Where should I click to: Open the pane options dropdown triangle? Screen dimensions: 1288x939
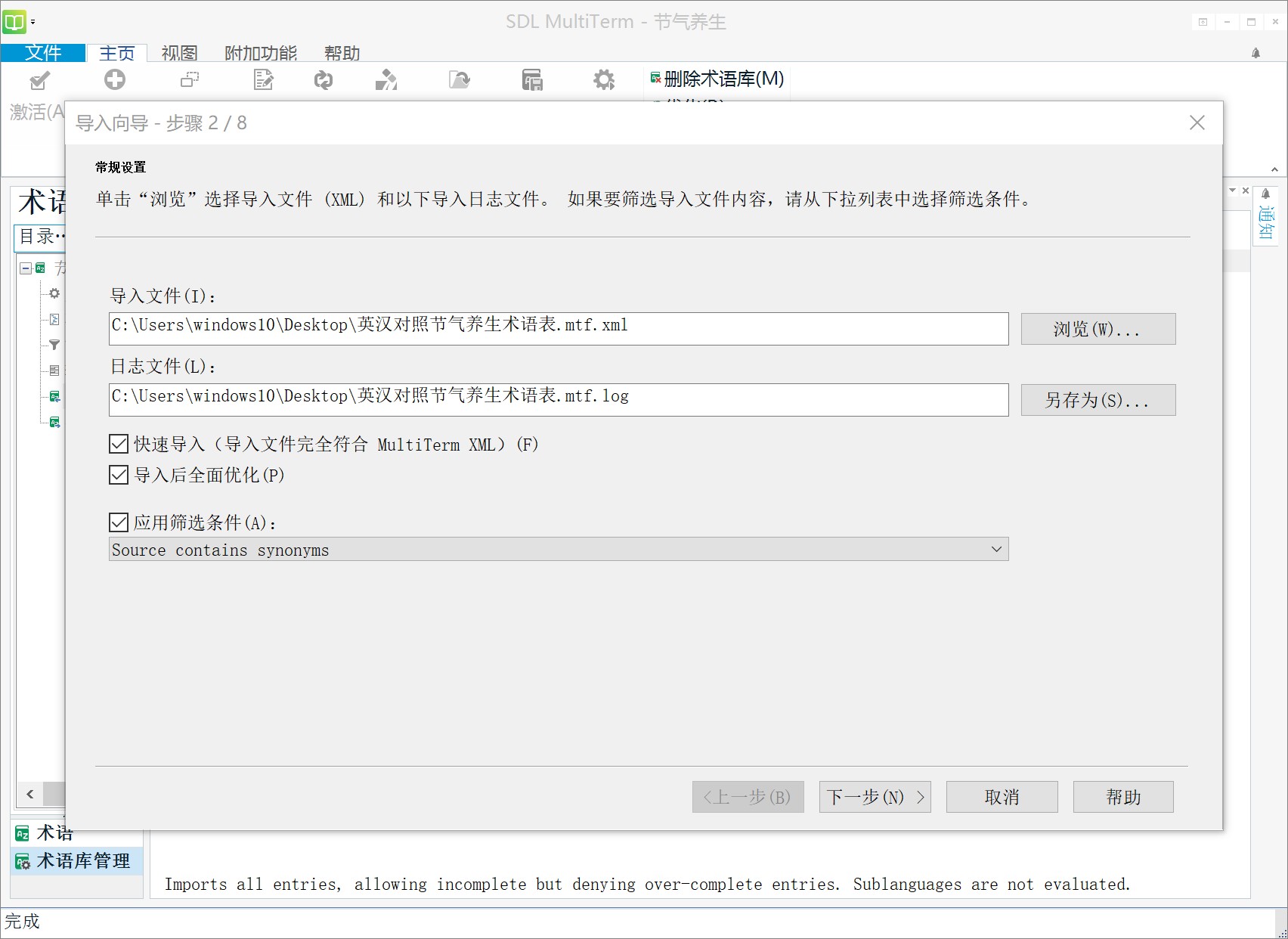tap(1233, 191)
